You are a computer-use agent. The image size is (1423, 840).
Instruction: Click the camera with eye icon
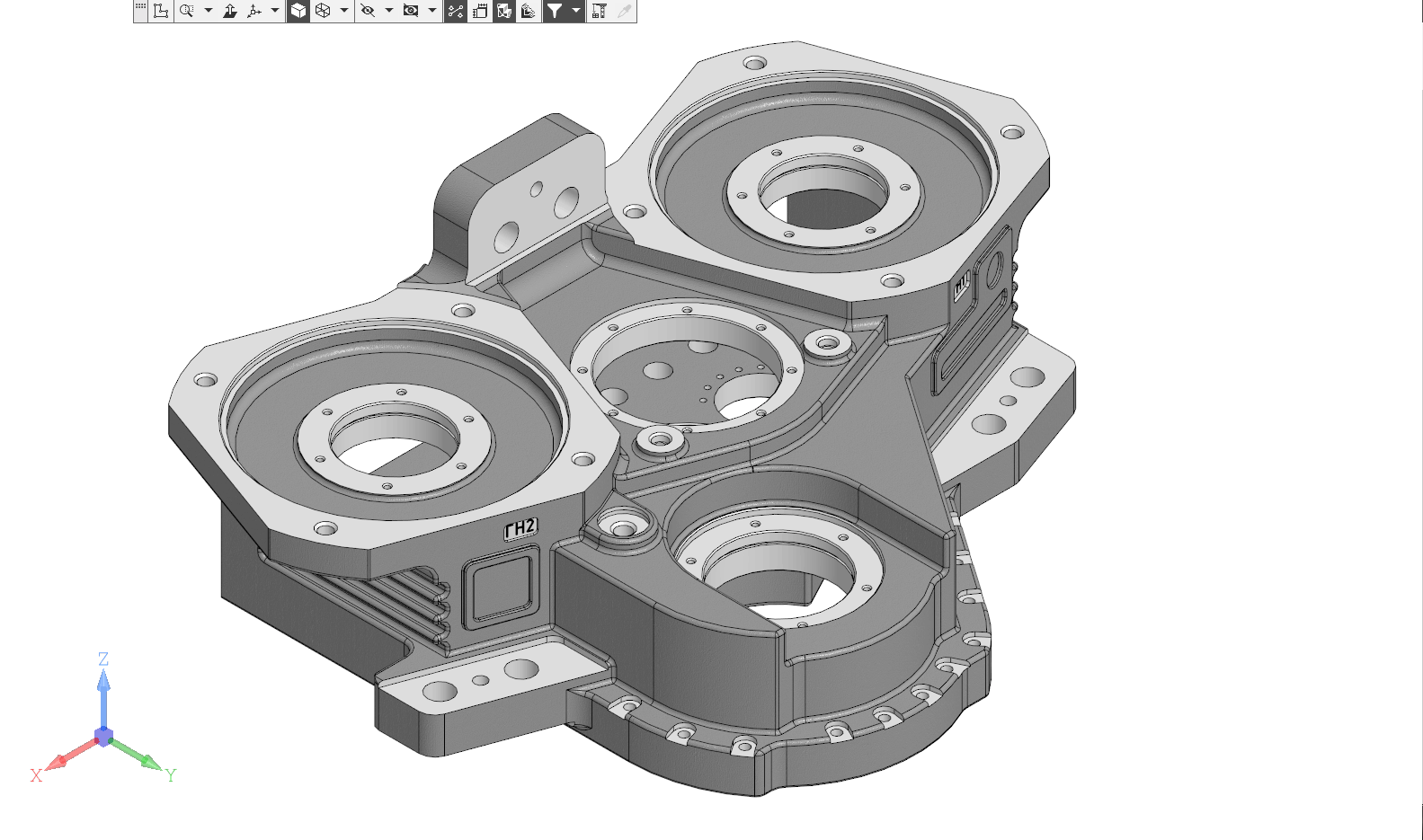411,11
